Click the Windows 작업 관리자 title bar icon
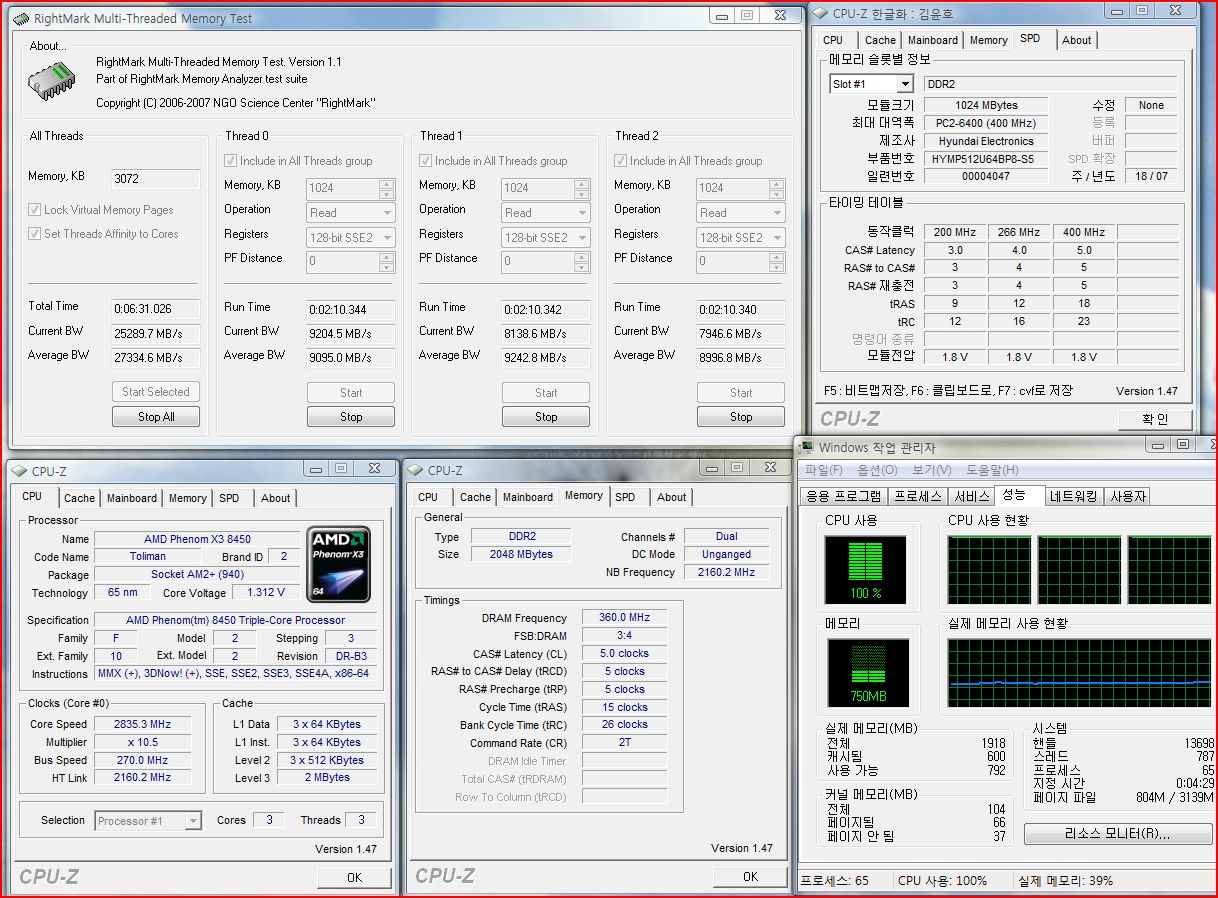This screenshot has width=1218, height=898. [807, 447]
